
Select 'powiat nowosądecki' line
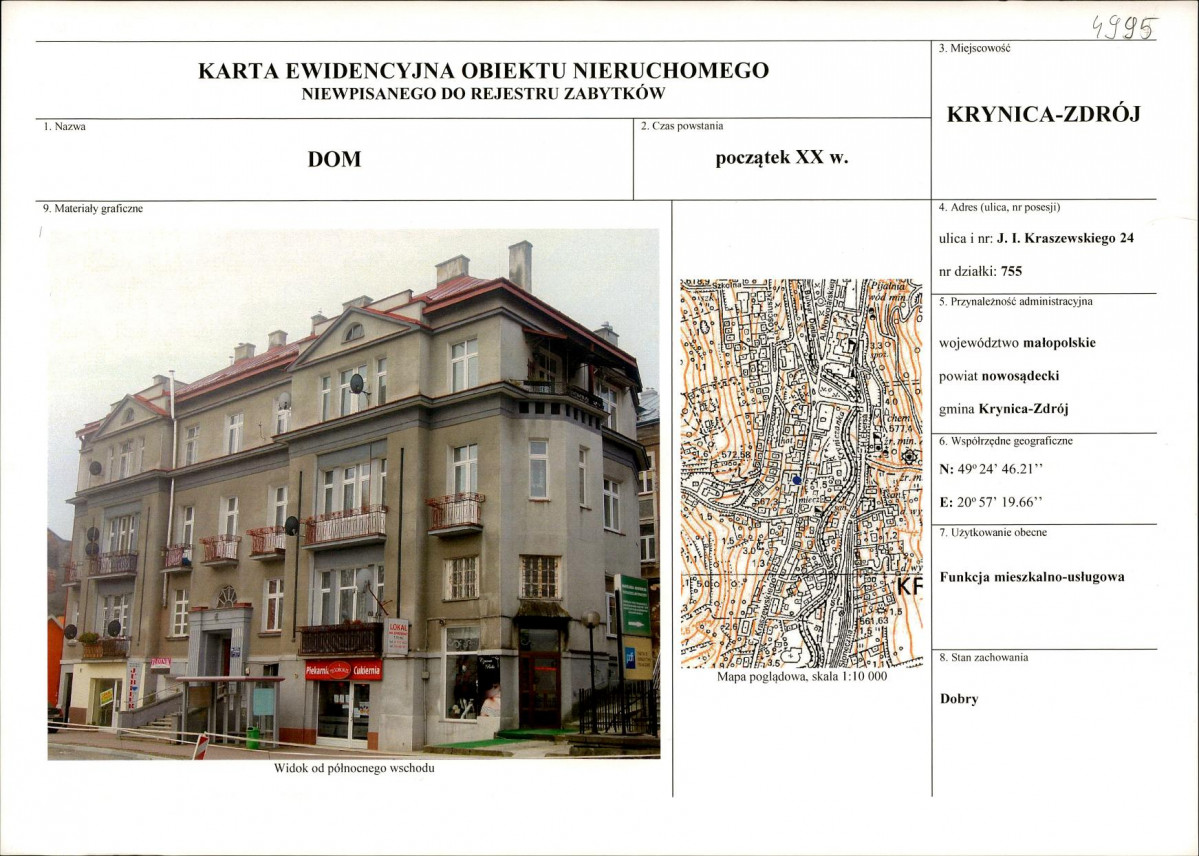pyautogui.click(x=999, y=376)
